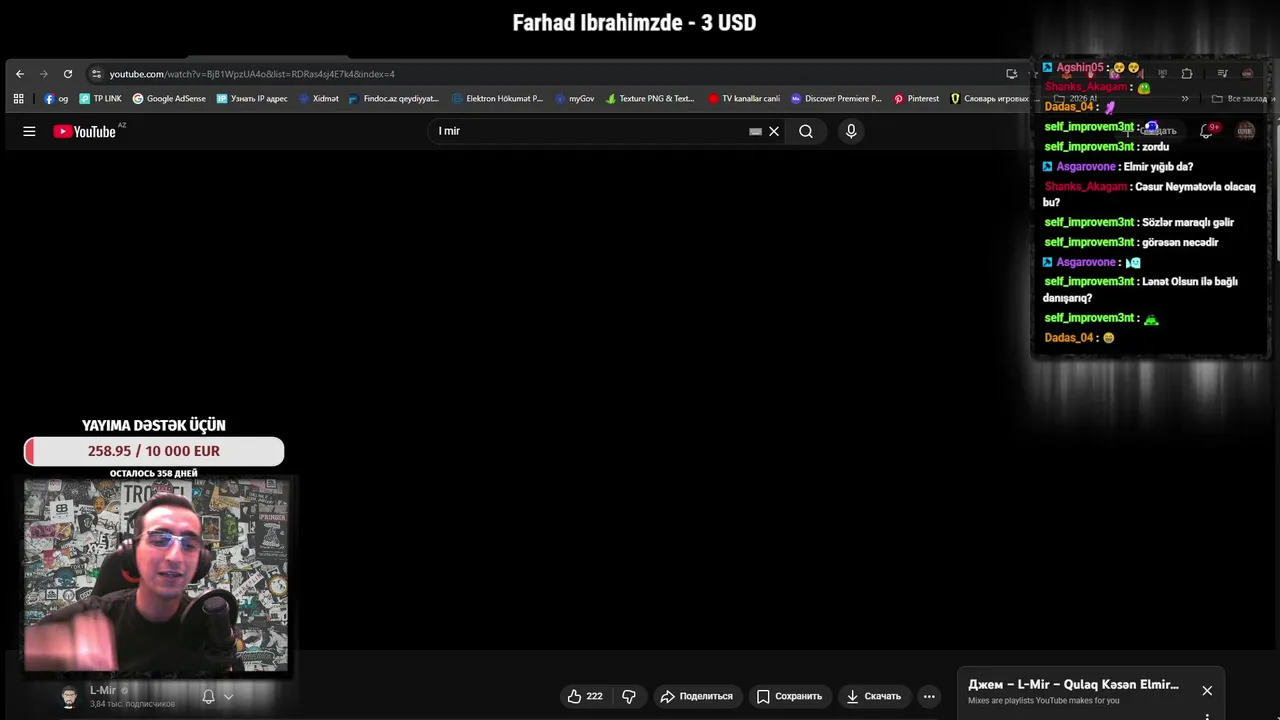
Task: Go back to the previous browser page
Action: click(x=19, y=74)
